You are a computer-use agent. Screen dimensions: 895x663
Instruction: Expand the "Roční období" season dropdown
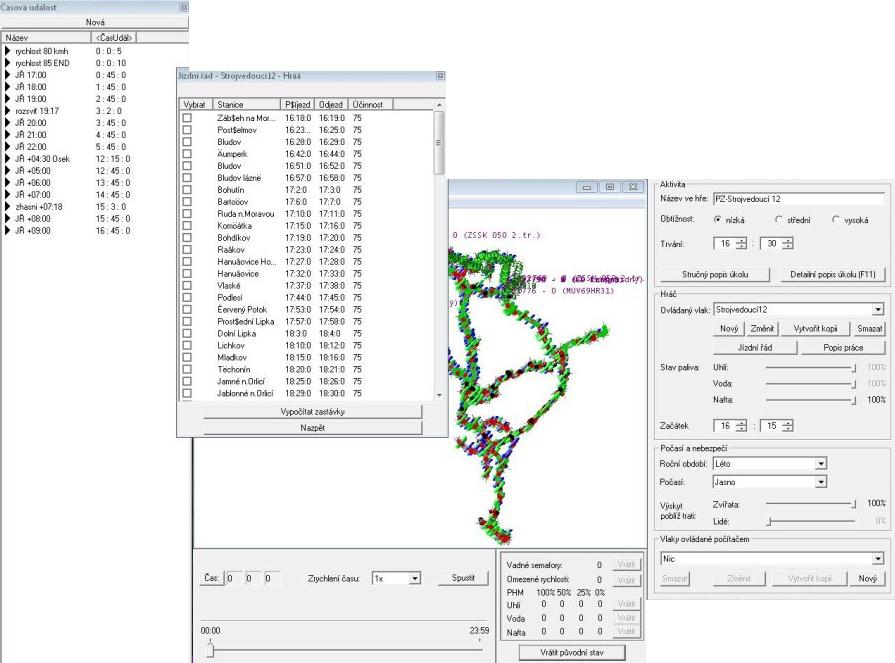[x=821, y=463]
